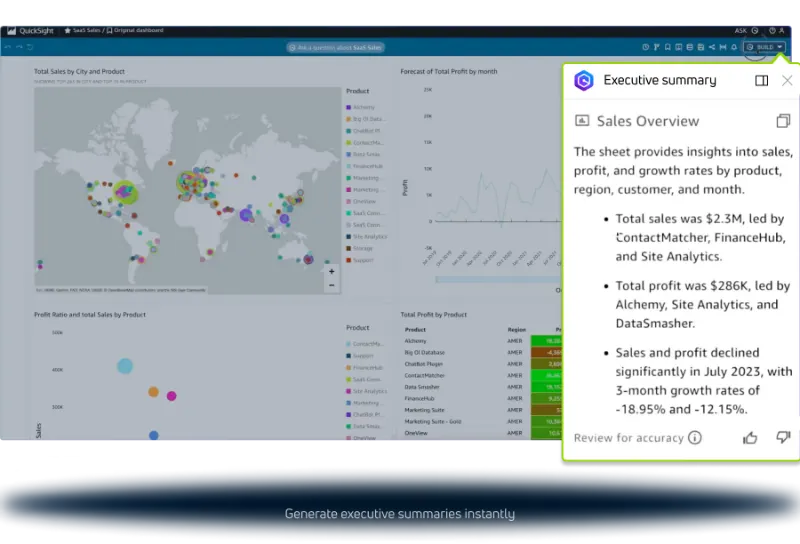This screenshot has width=800, height=544.
Task: Share the dashboard via share icon
Action: click(x=712, y=47)
